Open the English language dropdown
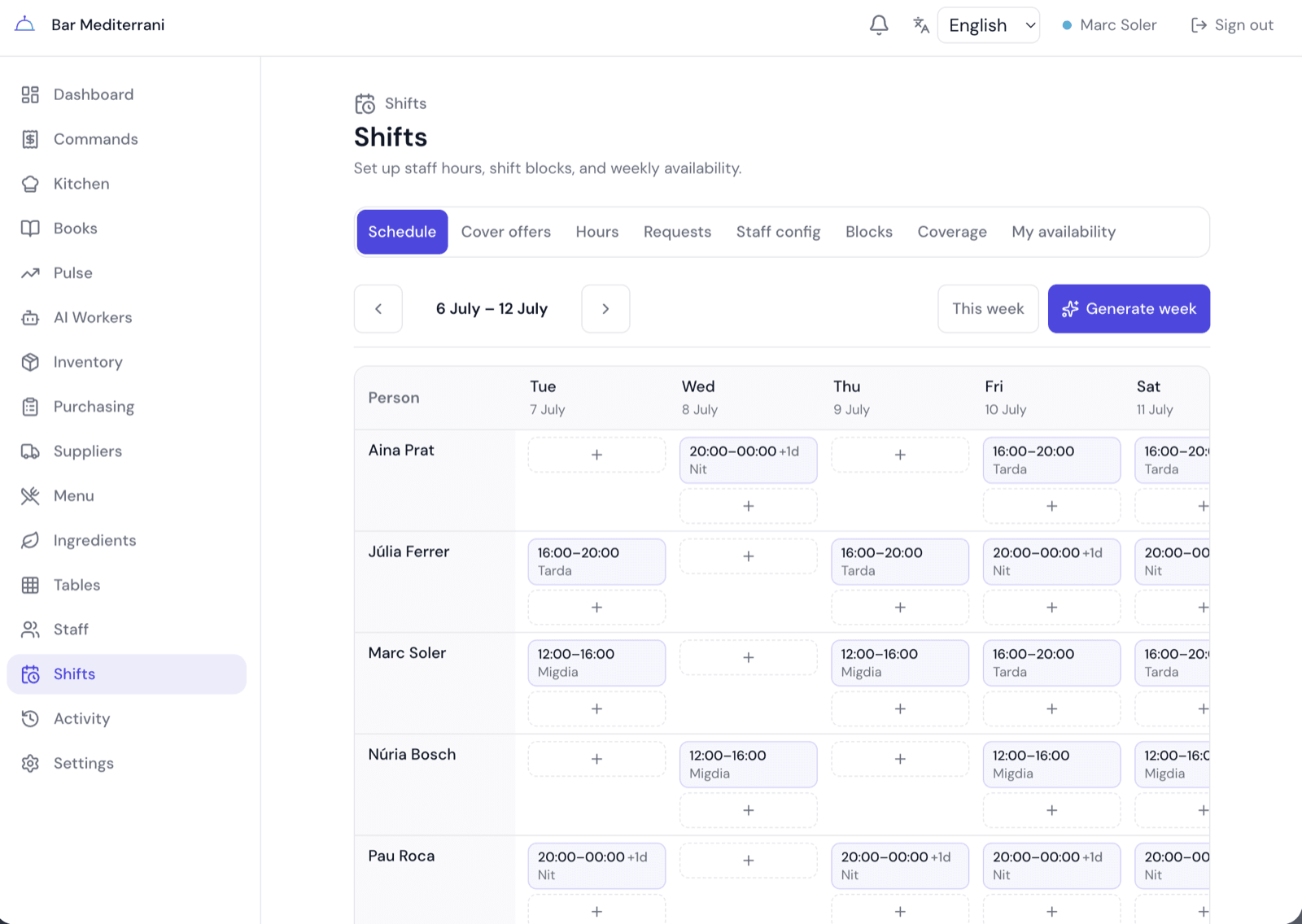 [x=989, y=25]
